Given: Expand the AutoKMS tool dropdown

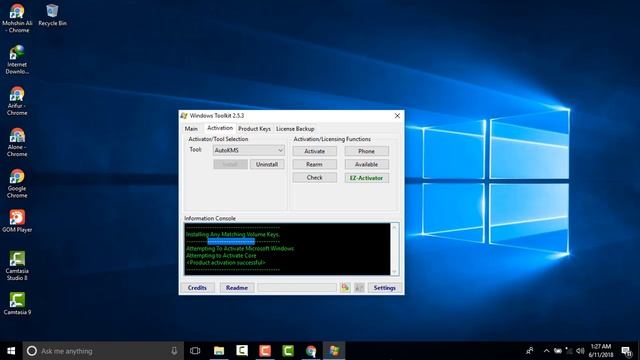Looking at the screenshot, I should pyautogui.click(x=280, y=150).
